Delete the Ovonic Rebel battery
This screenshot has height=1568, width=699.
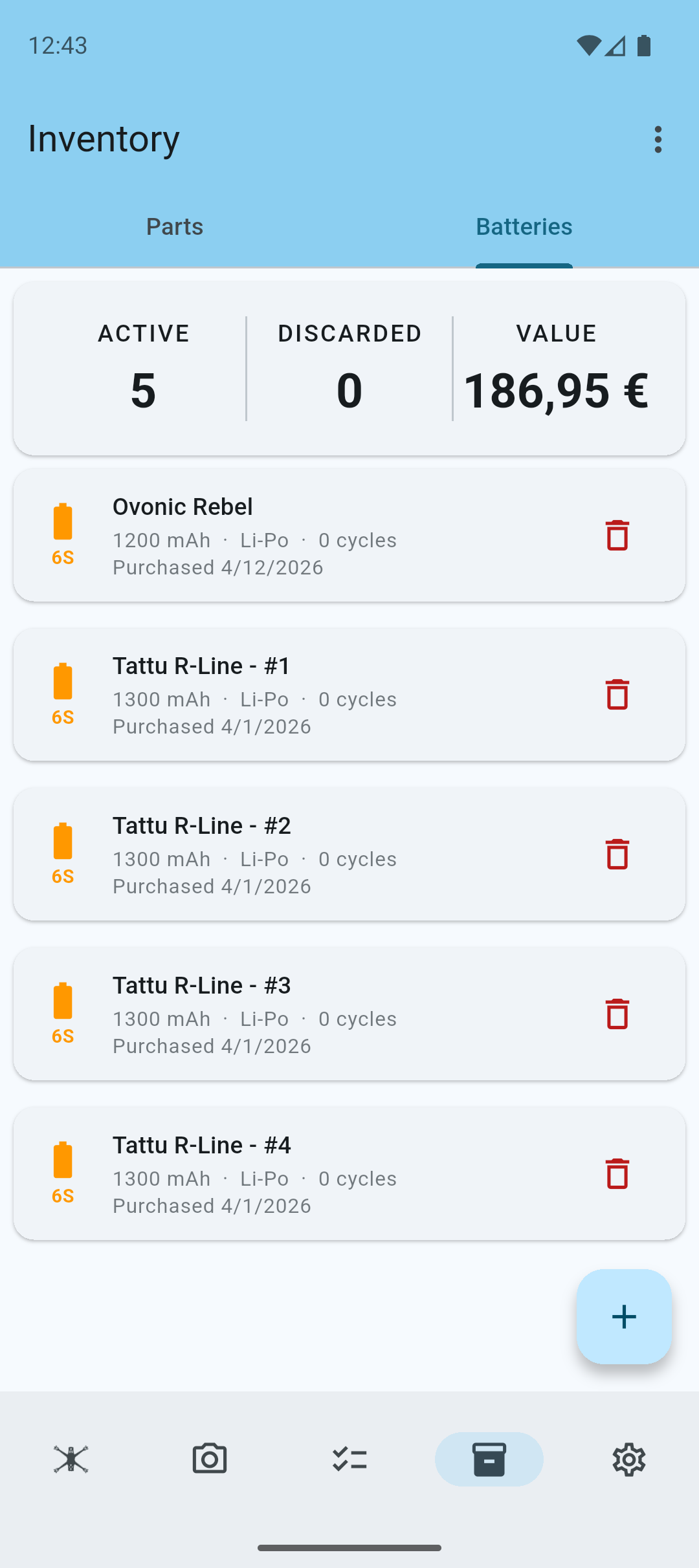coord(617,536)
